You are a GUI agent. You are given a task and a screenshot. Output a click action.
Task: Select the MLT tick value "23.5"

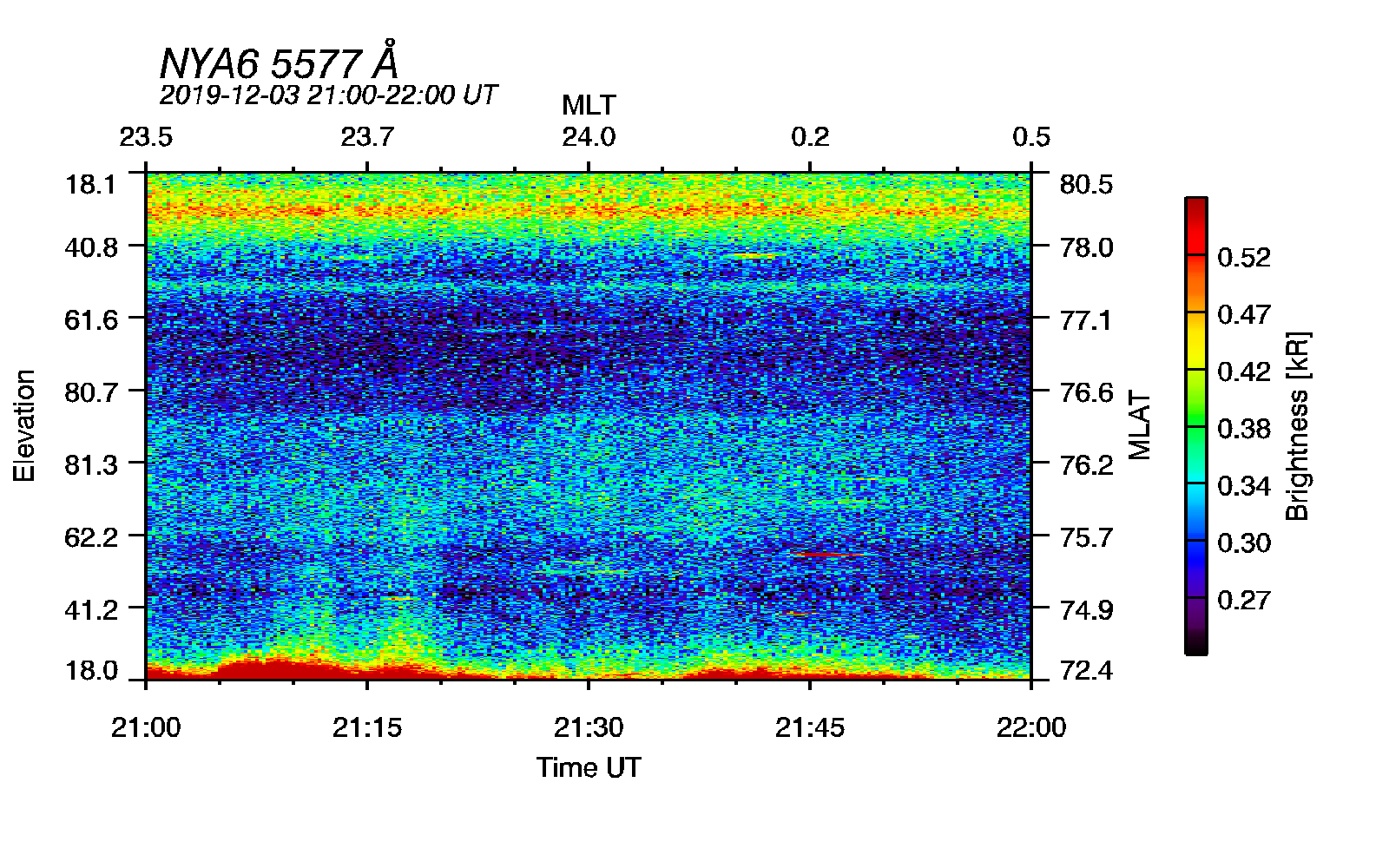click(146, 137)
